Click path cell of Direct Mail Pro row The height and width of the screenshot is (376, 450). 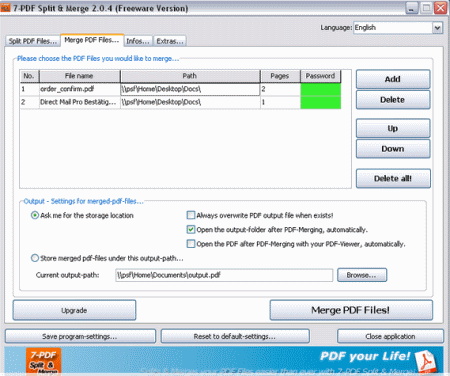coord(190,102)
